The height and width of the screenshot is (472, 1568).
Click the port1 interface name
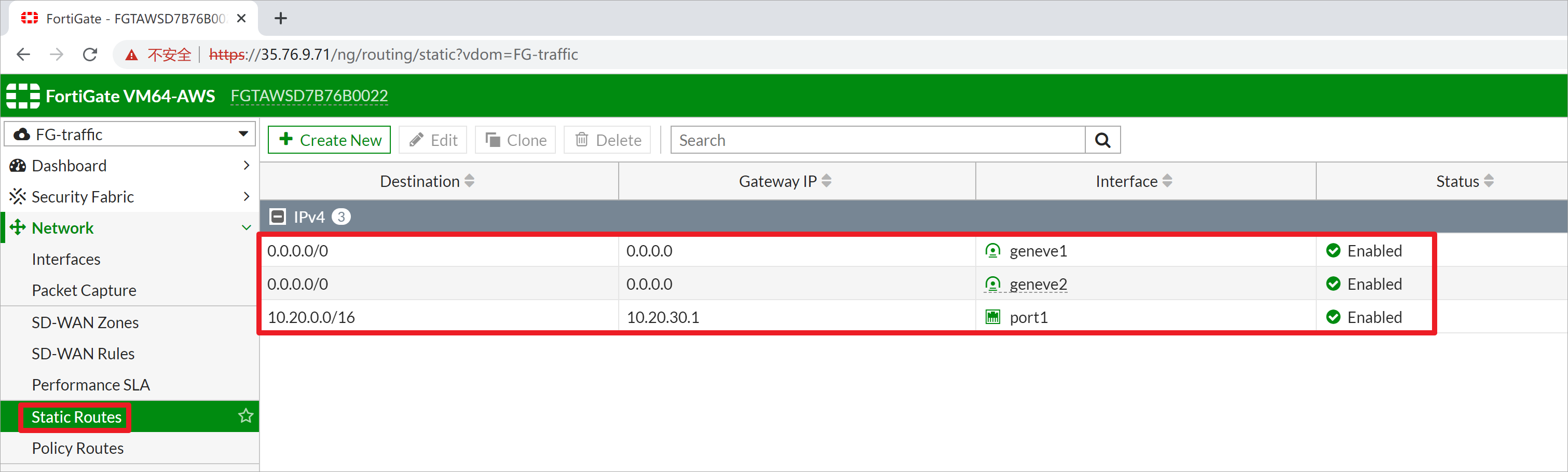pos(1028,317)
